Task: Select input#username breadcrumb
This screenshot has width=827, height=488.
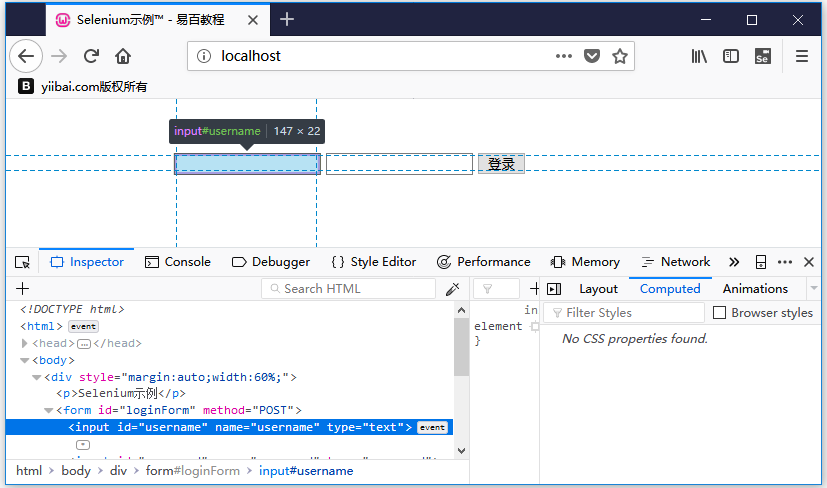Action: coord(306,471)
